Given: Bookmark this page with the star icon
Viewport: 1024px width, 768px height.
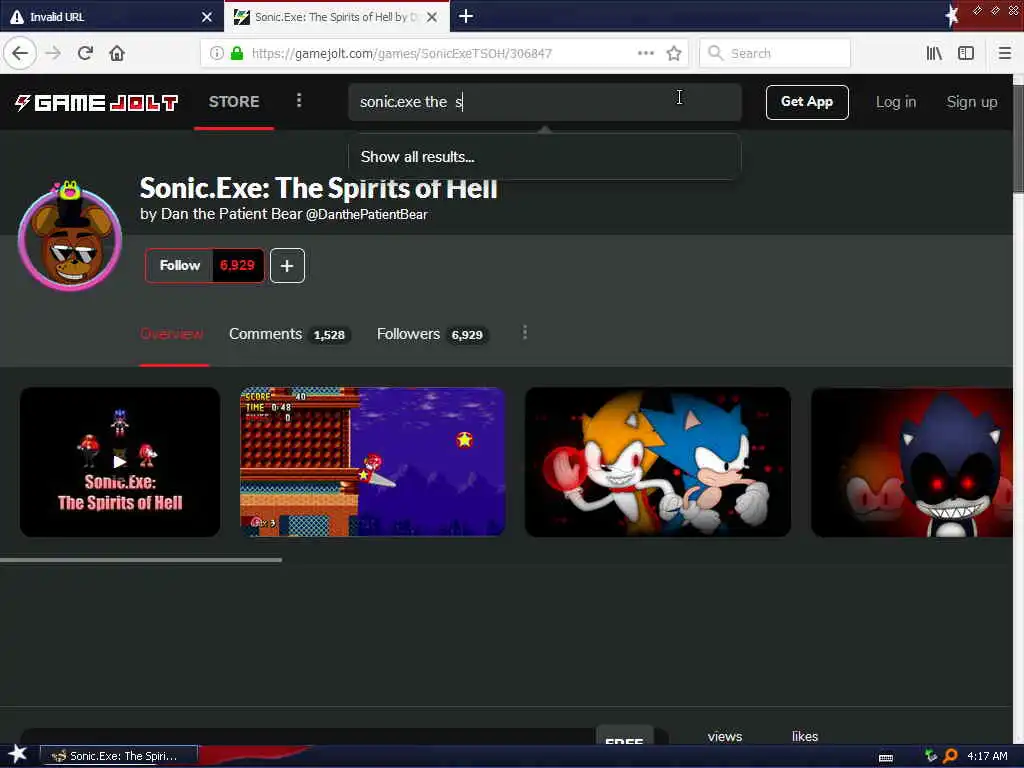Looking at the screenshot, I should [674, 53].
